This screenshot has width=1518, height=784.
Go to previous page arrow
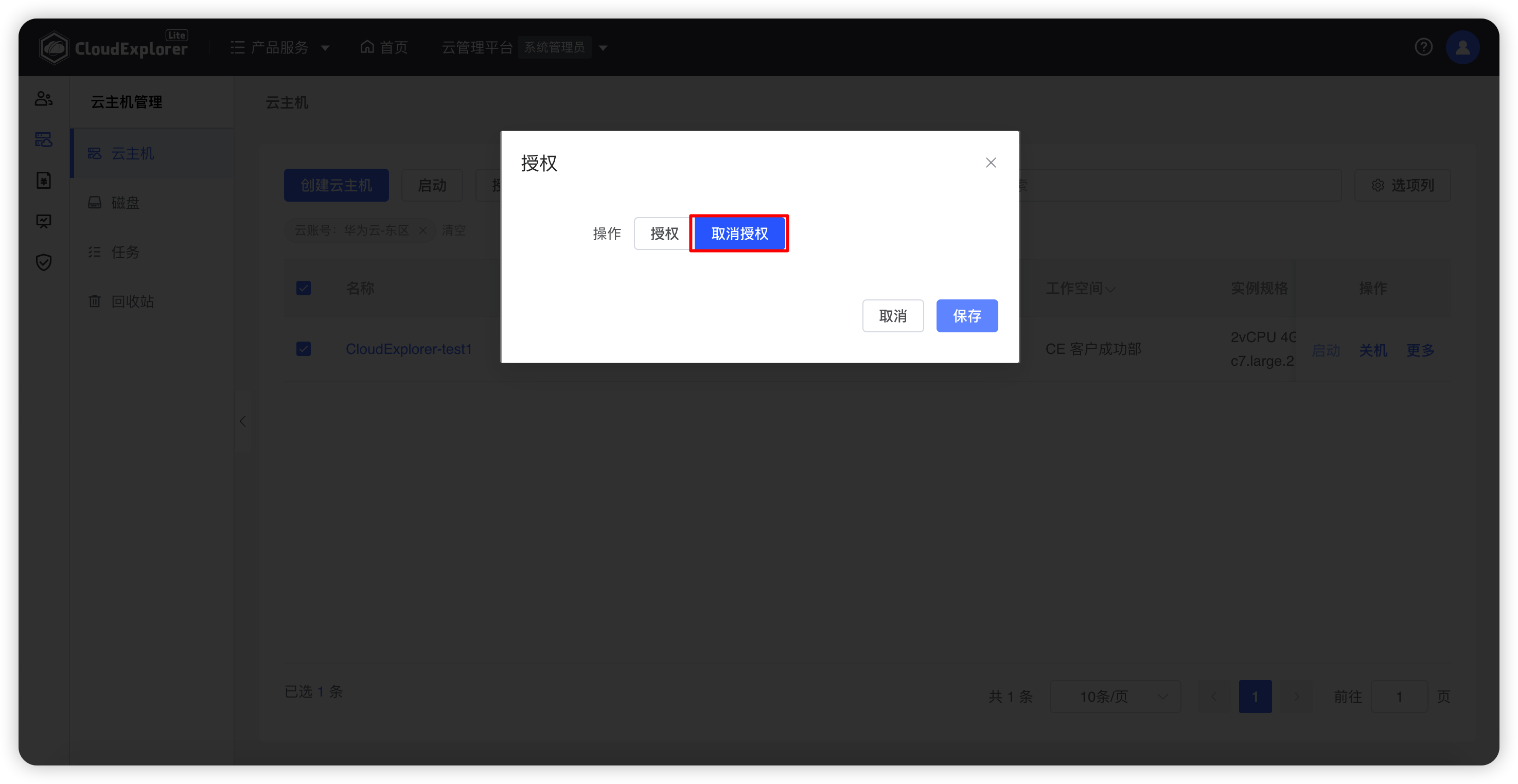1214,697
